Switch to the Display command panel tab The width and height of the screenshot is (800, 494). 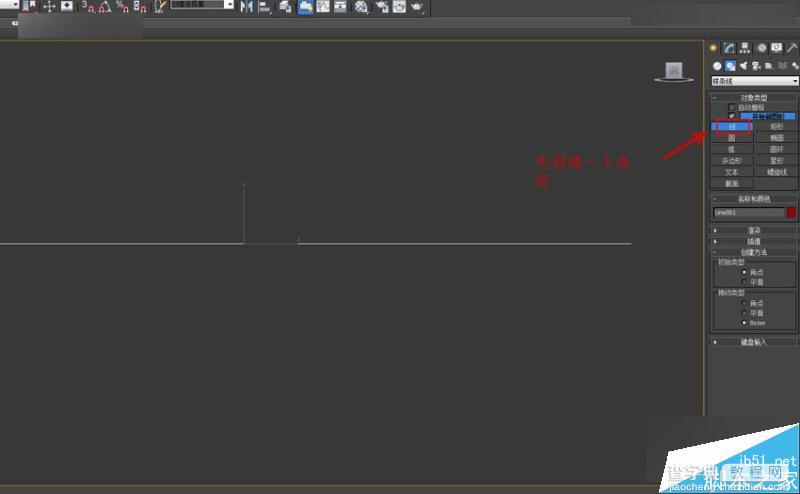point(777,48)
